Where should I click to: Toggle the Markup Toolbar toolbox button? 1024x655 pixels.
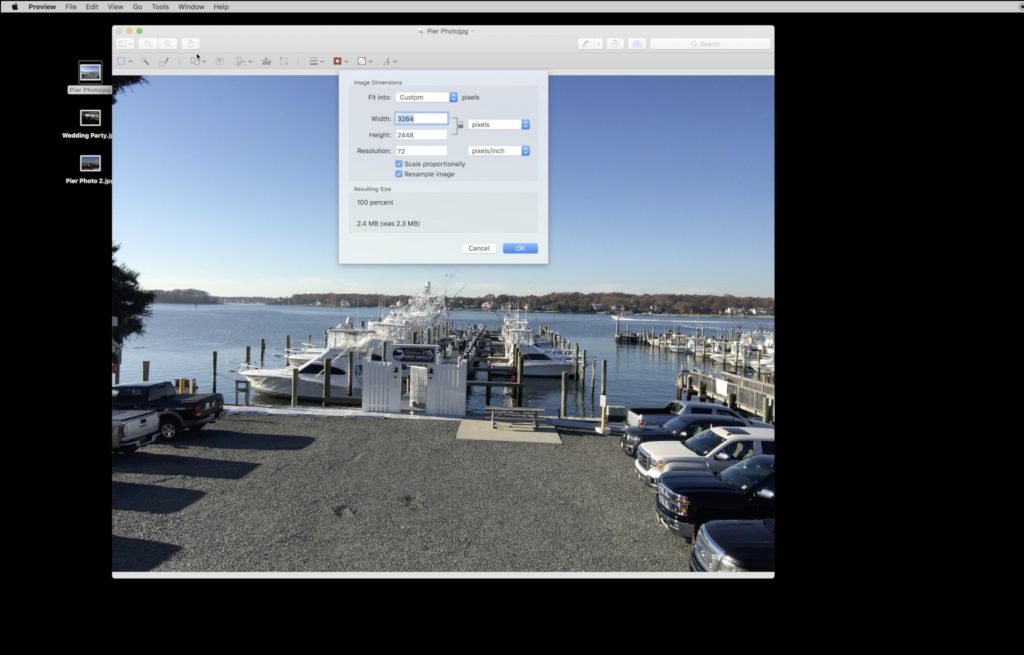636,44
